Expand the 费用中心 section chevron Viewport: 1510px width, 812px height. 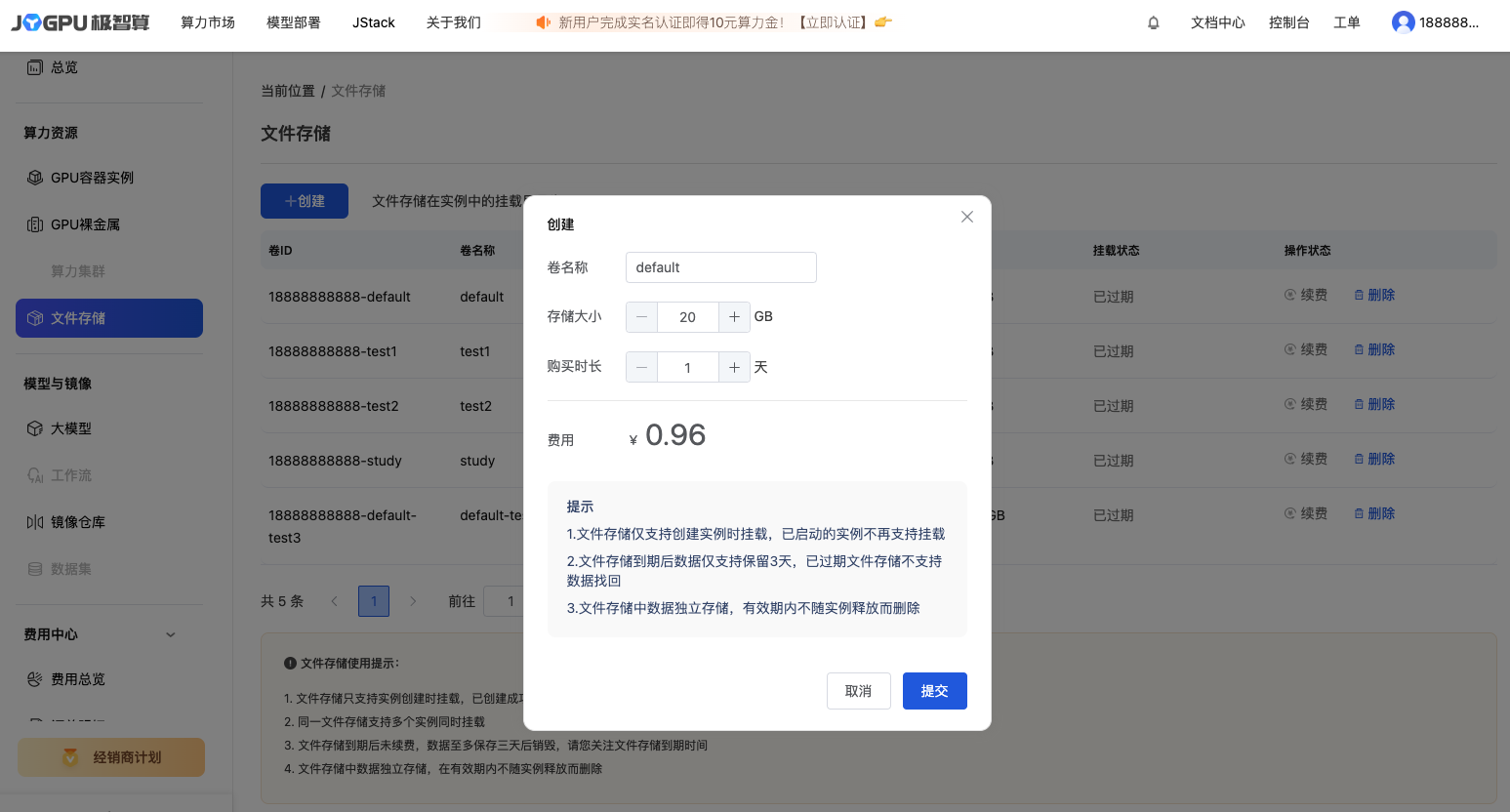click(x=171, y=634)
